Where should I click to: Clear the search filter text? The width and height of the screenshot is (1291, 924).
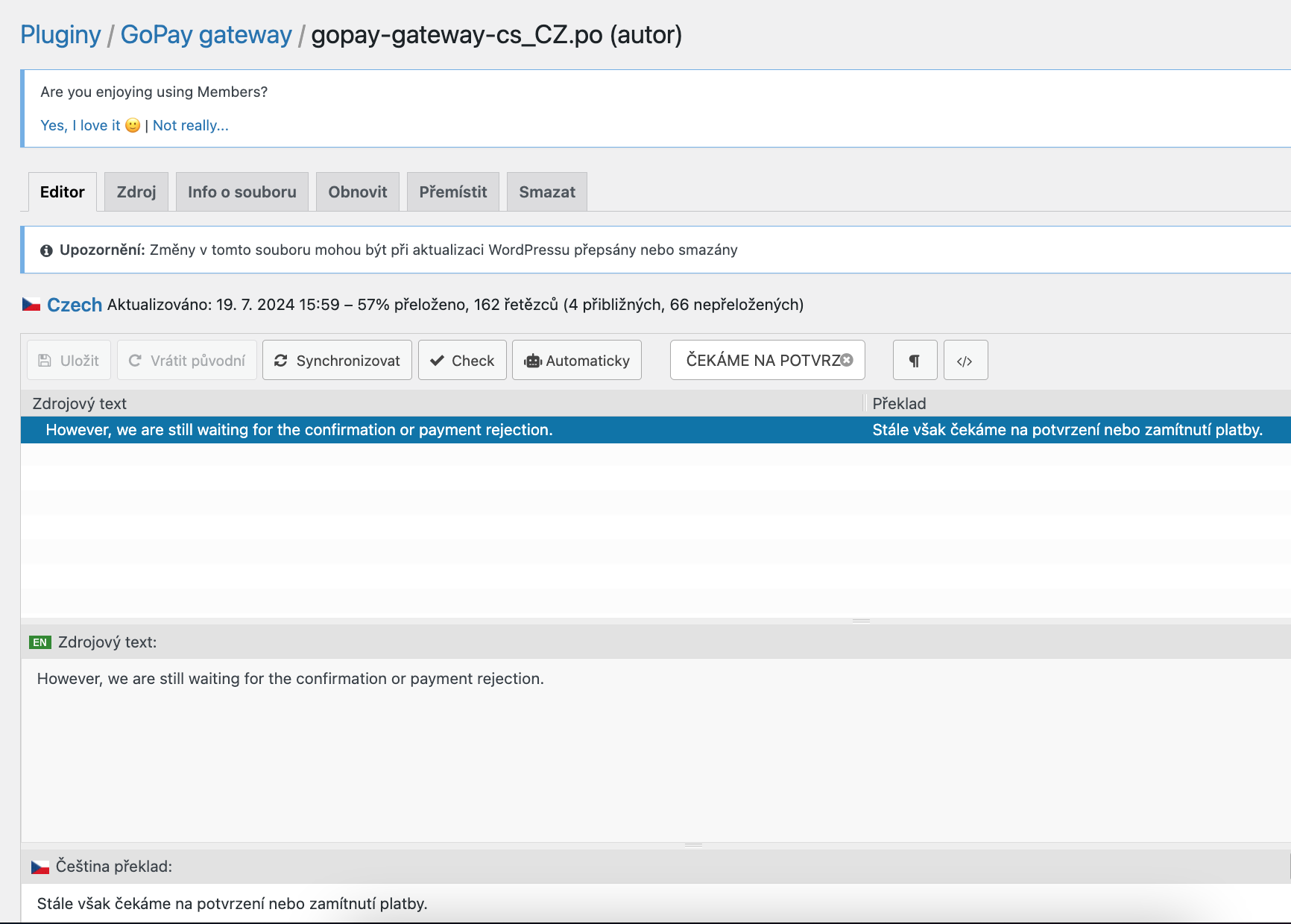[847, 360]
